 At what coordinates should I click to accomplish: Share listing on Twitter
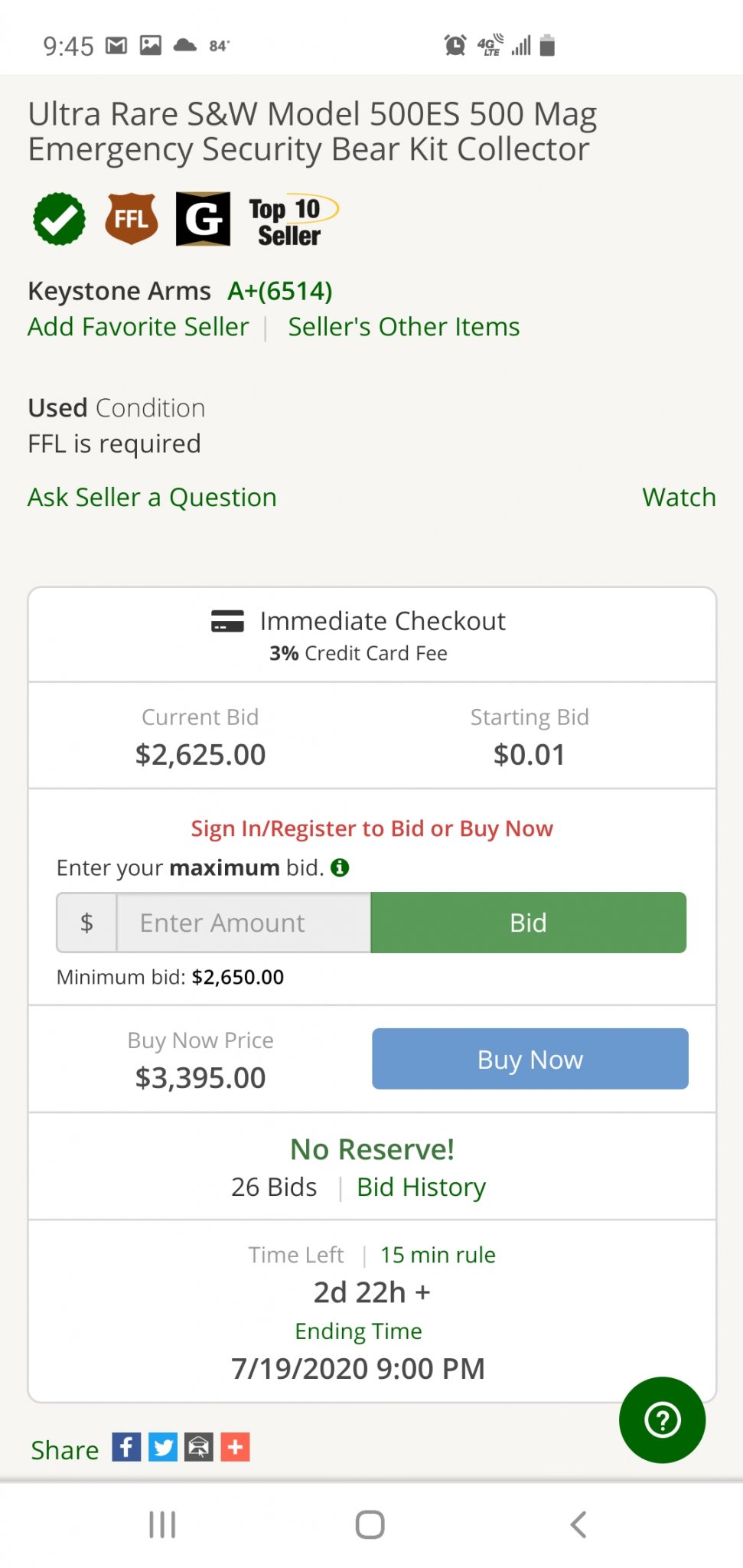tap(163, 1447)
